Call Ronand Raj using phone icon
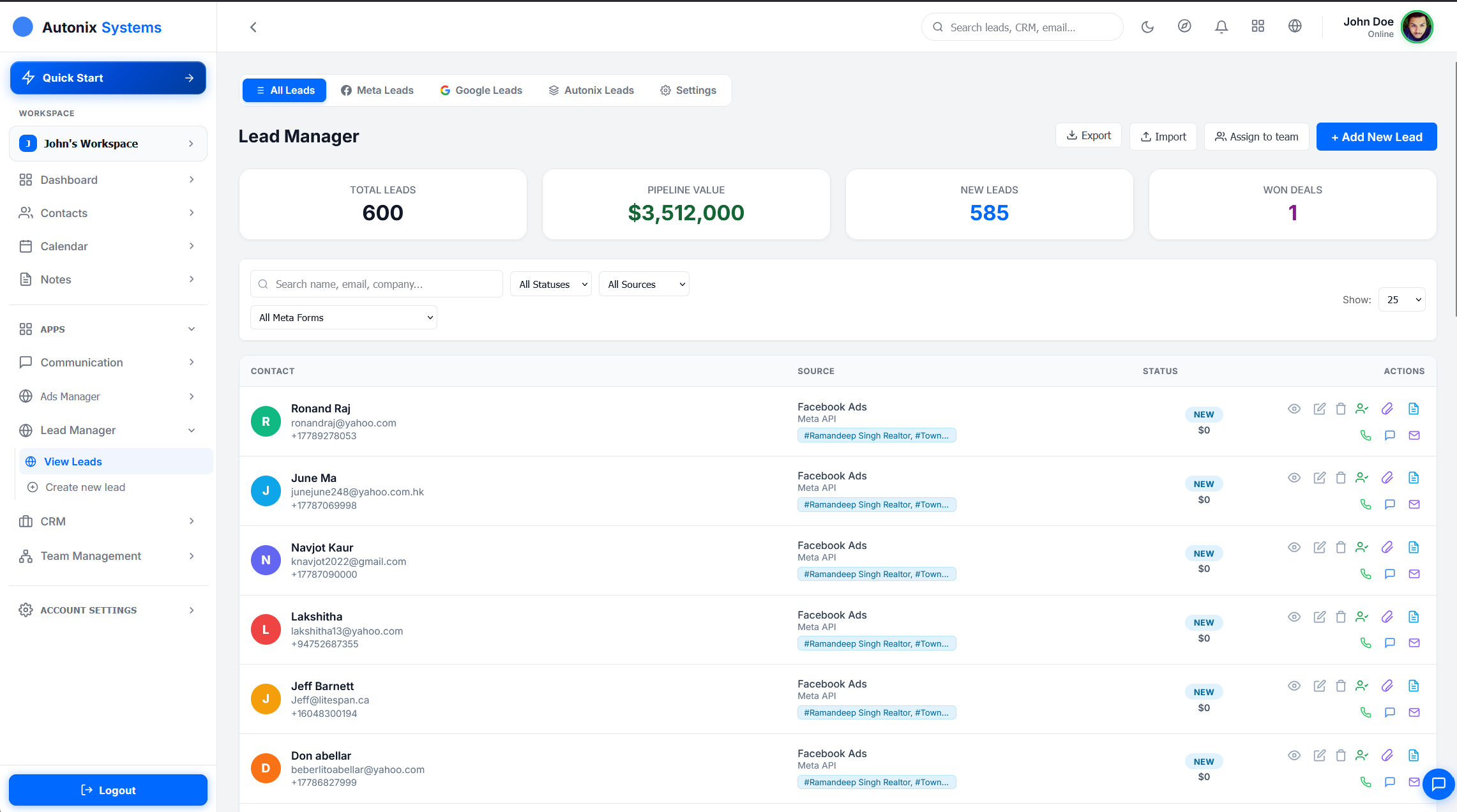 point(1366,435)
